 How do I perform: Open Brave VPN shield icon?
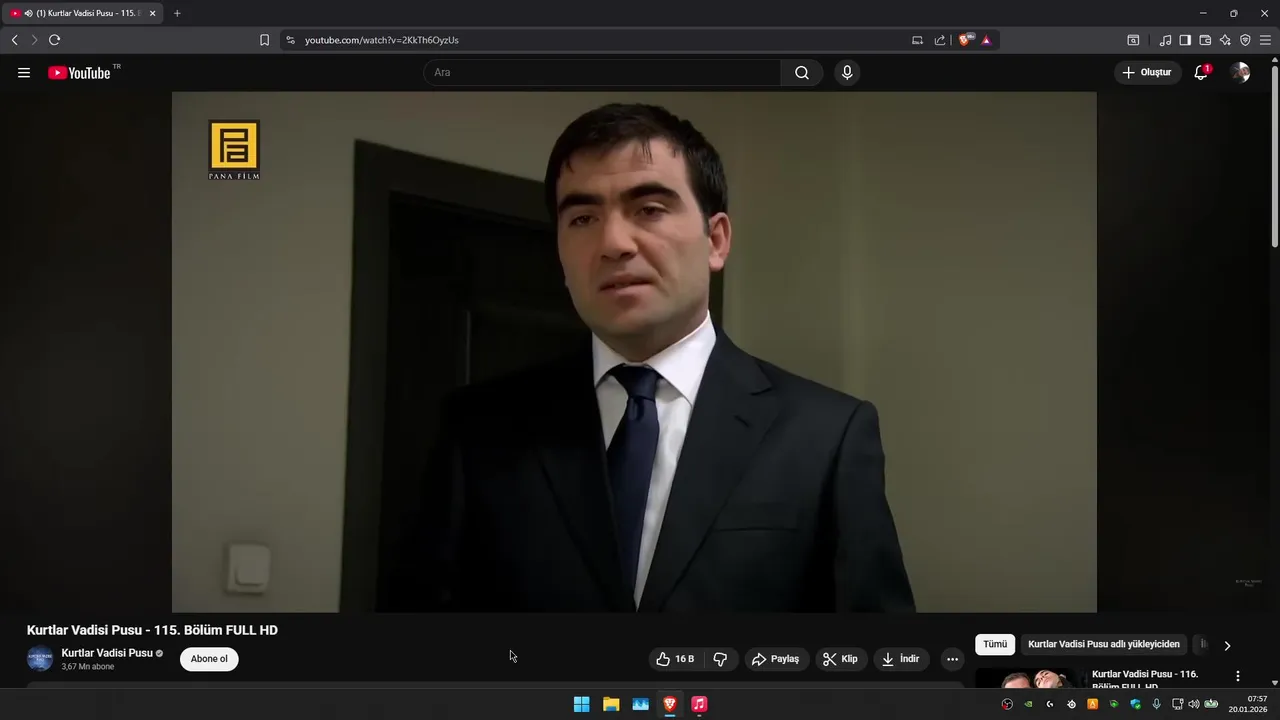coord(1245,40)
